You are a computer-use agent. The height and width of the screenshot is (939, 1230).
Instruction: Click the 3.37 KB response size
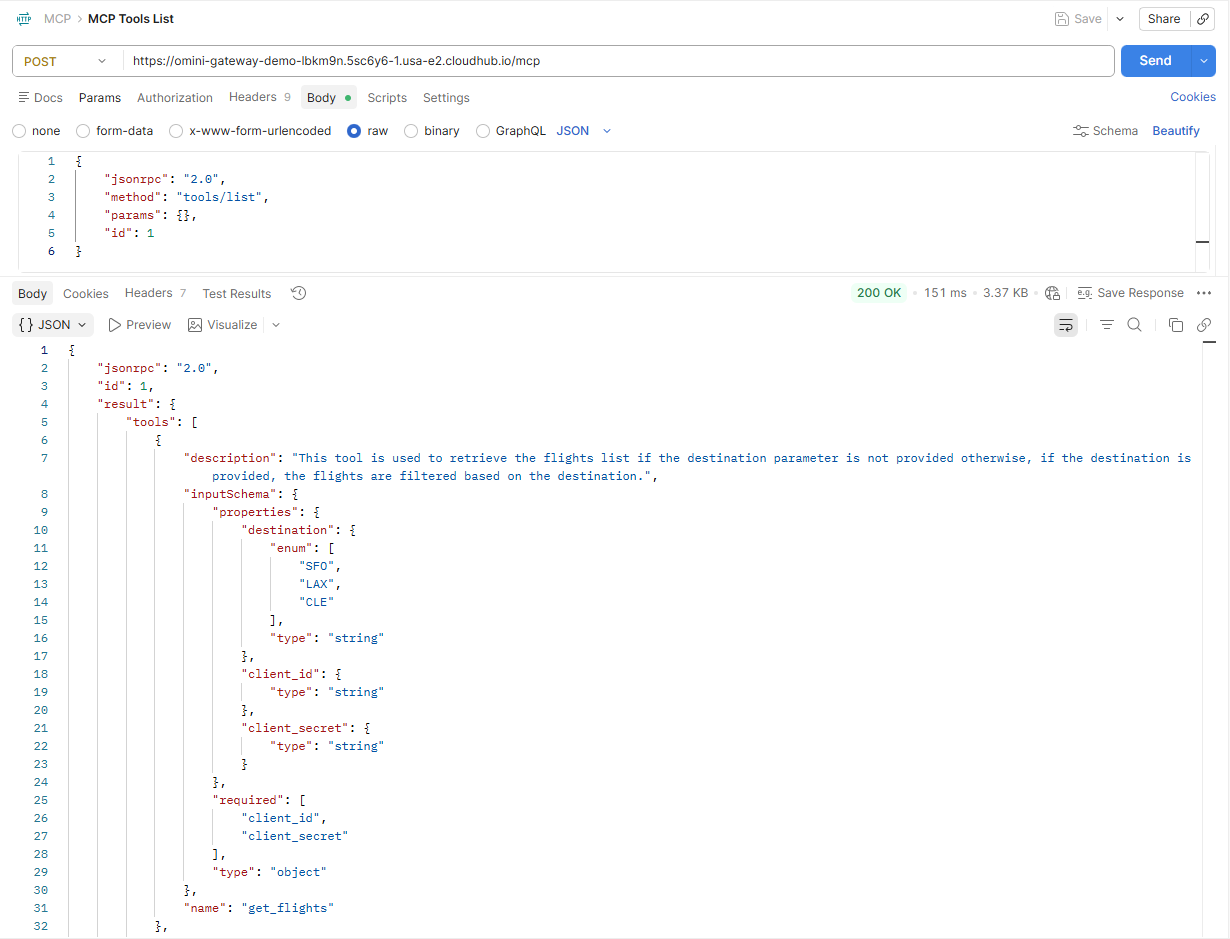pyautogui.click(x=1005, y=293)
